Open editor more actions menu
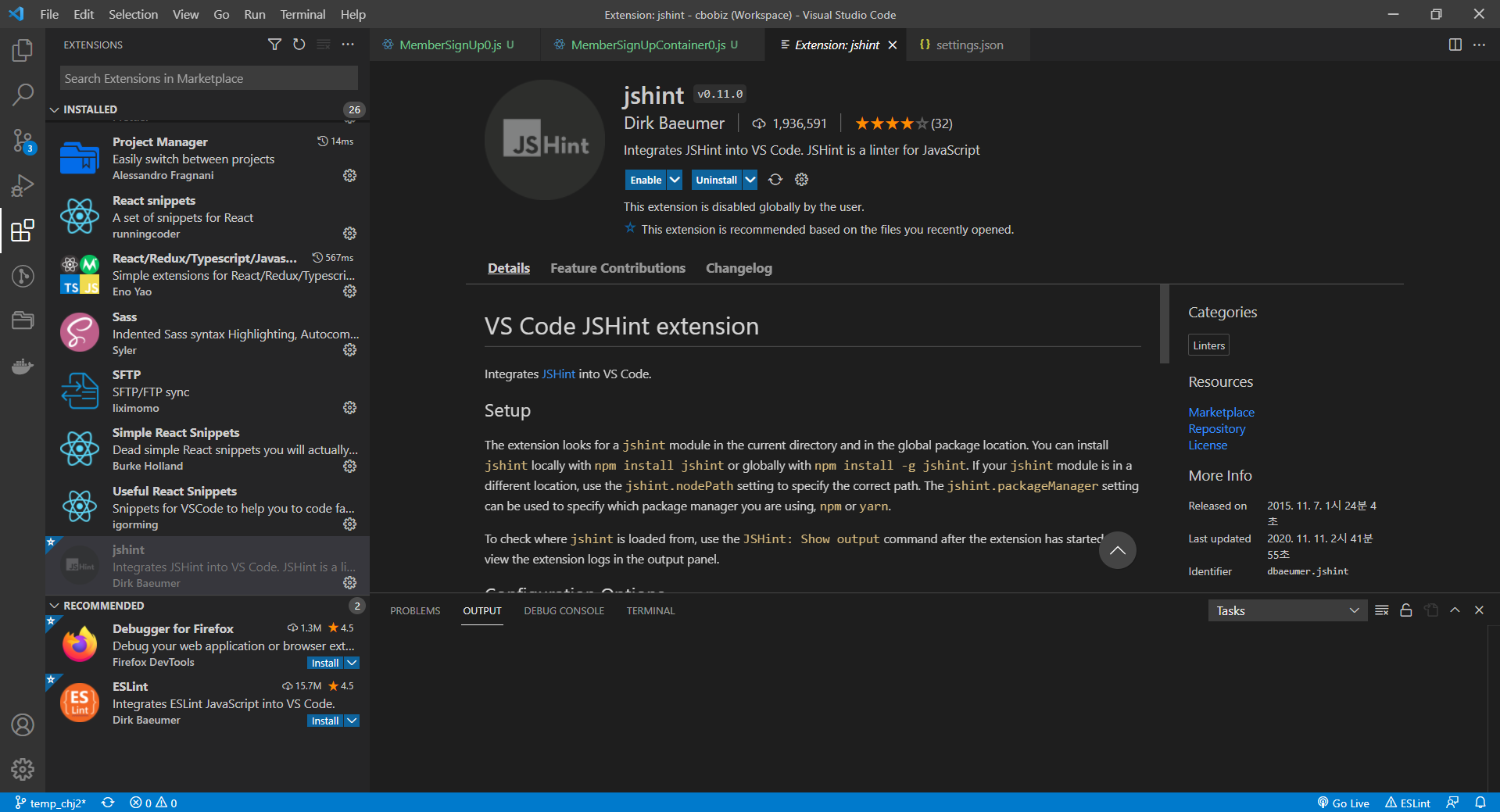1500x812 pixels. point(1479,45)
